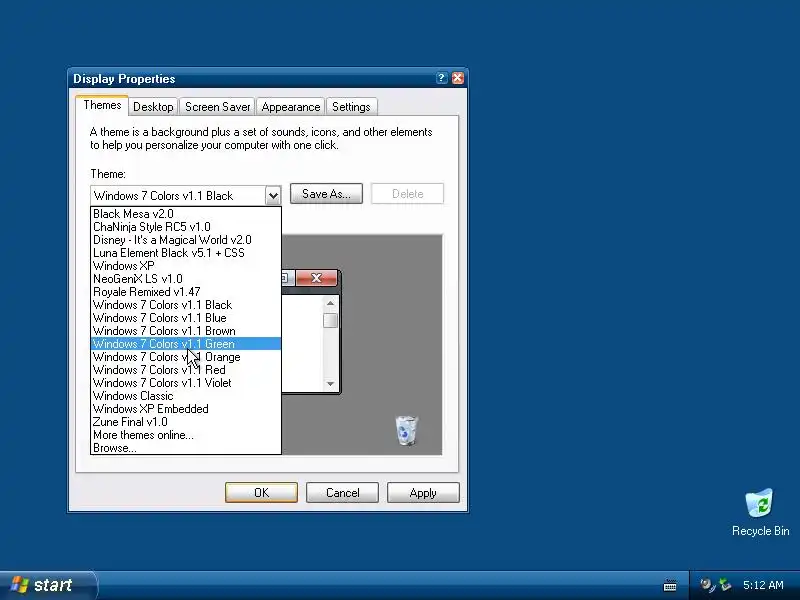Pick Disney - It's a Magical World v2.0
Image resolution: width=800 pixels, height=600 pixels.
click(x=186, y=240)
